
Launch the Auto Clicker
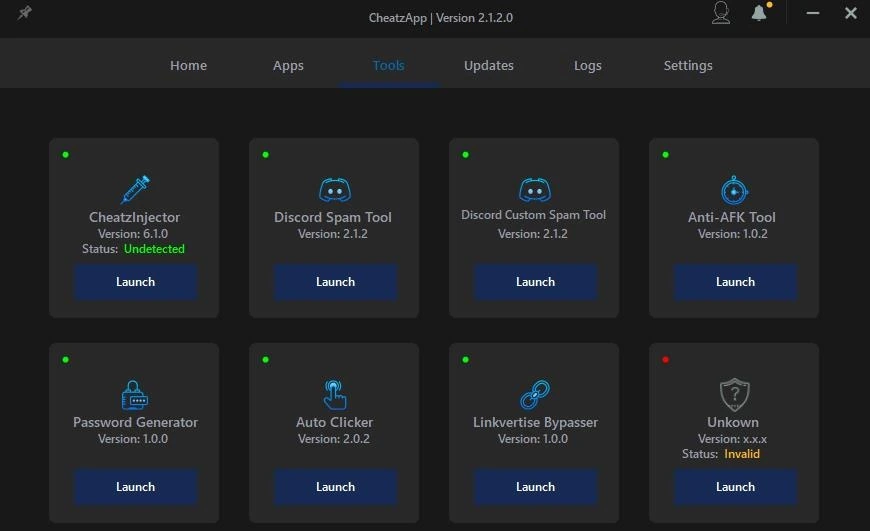pos(335,487)
